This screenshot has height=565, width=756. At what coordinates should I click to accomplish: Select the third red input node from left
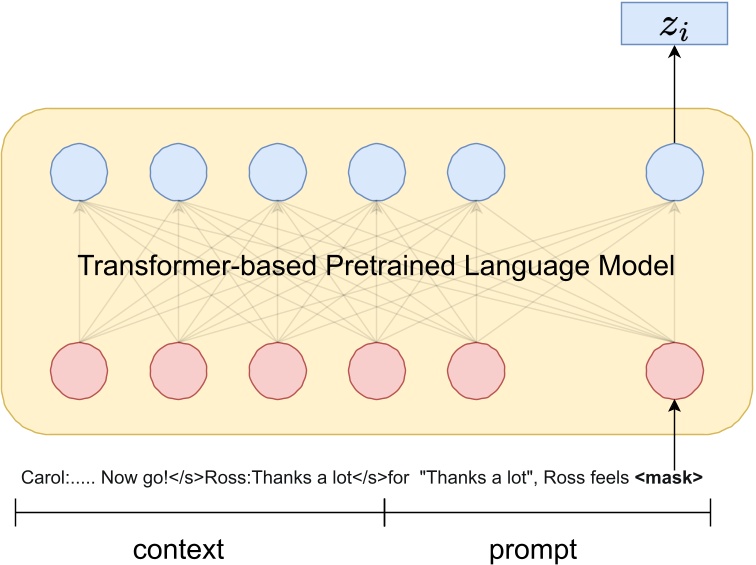pyautogui.click(x=276, y=368)
